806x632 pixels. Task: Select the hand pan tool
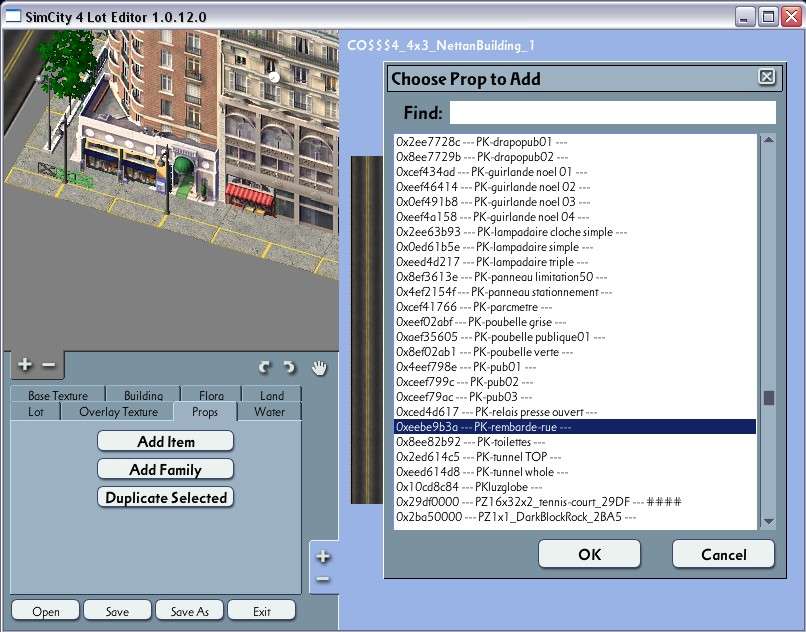click(x=319, y=367)
